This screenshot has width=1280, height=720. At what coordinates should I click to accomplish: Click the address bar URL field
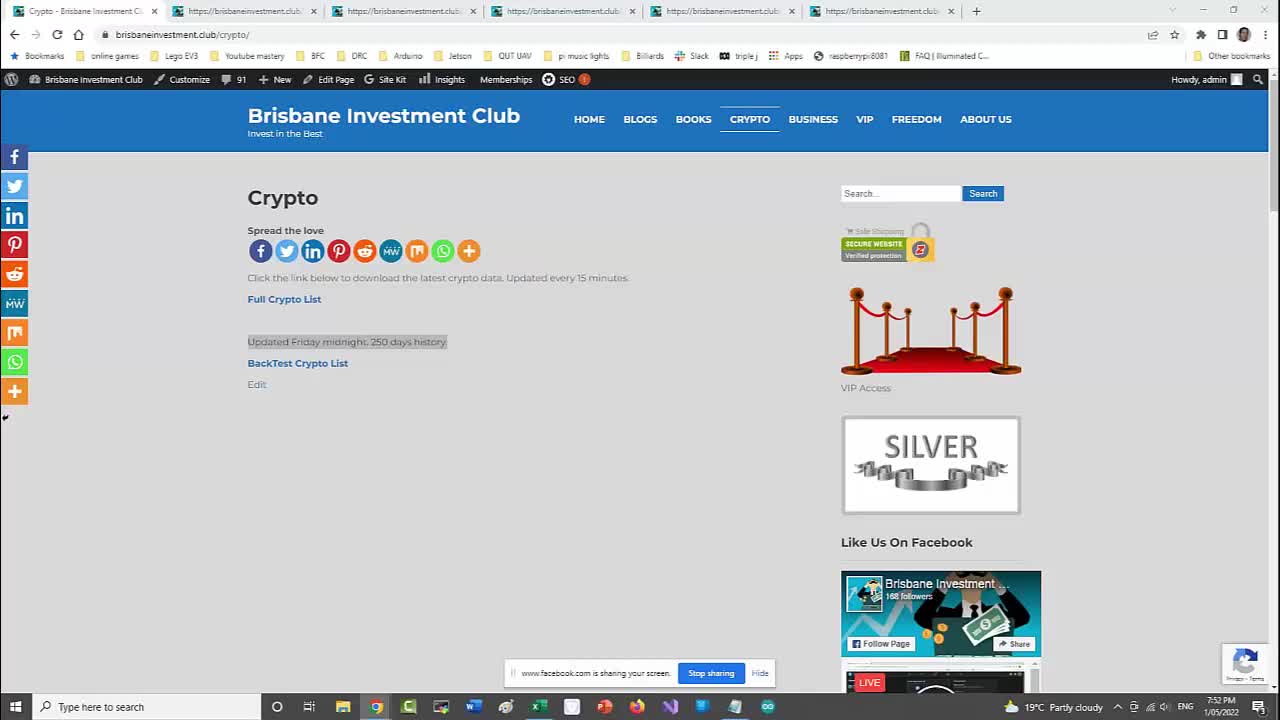pyautogui.click(x=620, y=34)
